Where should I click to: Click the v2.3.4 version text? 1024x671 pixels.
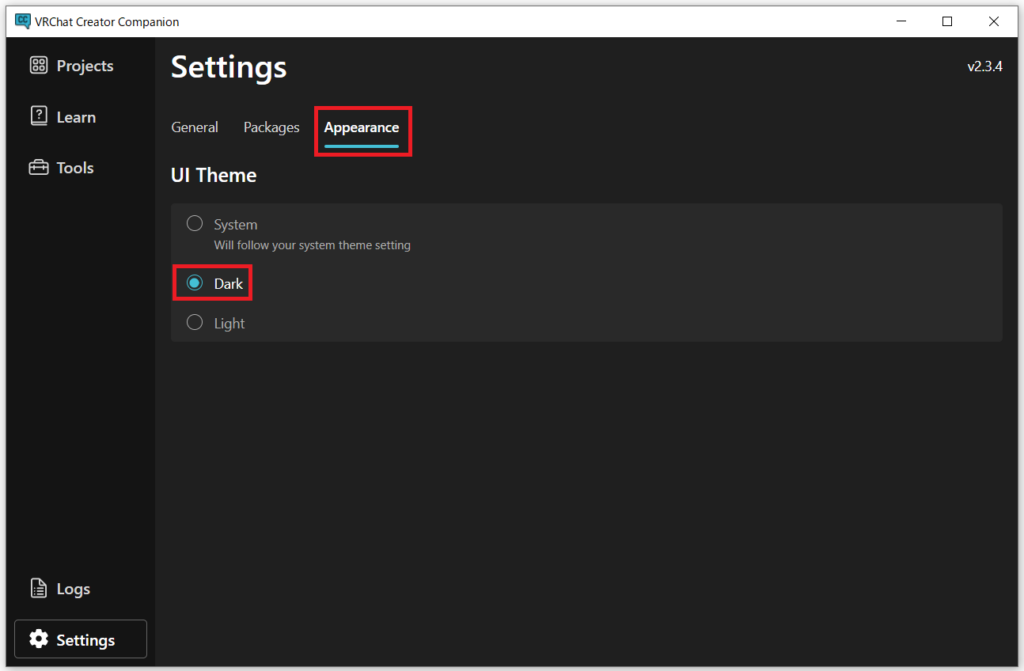click(x=984, y=66)
